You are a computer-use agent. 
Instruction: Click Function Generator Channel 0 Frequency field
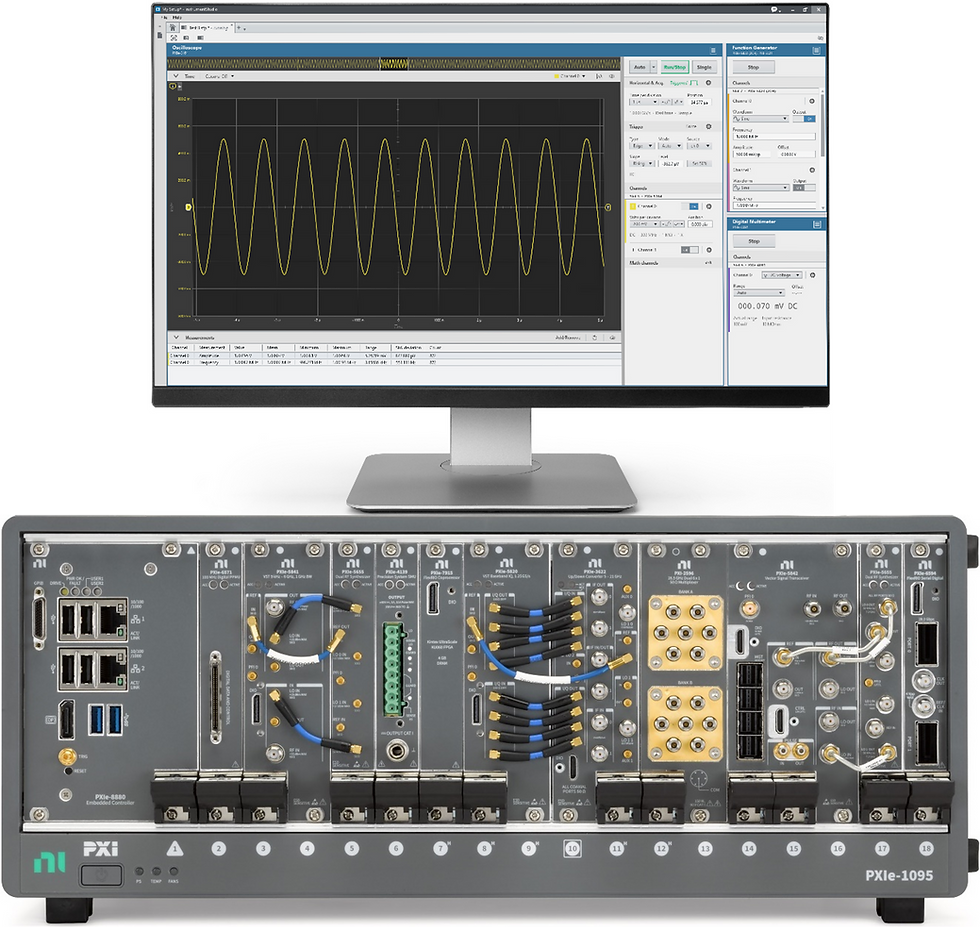pos(774,136)
